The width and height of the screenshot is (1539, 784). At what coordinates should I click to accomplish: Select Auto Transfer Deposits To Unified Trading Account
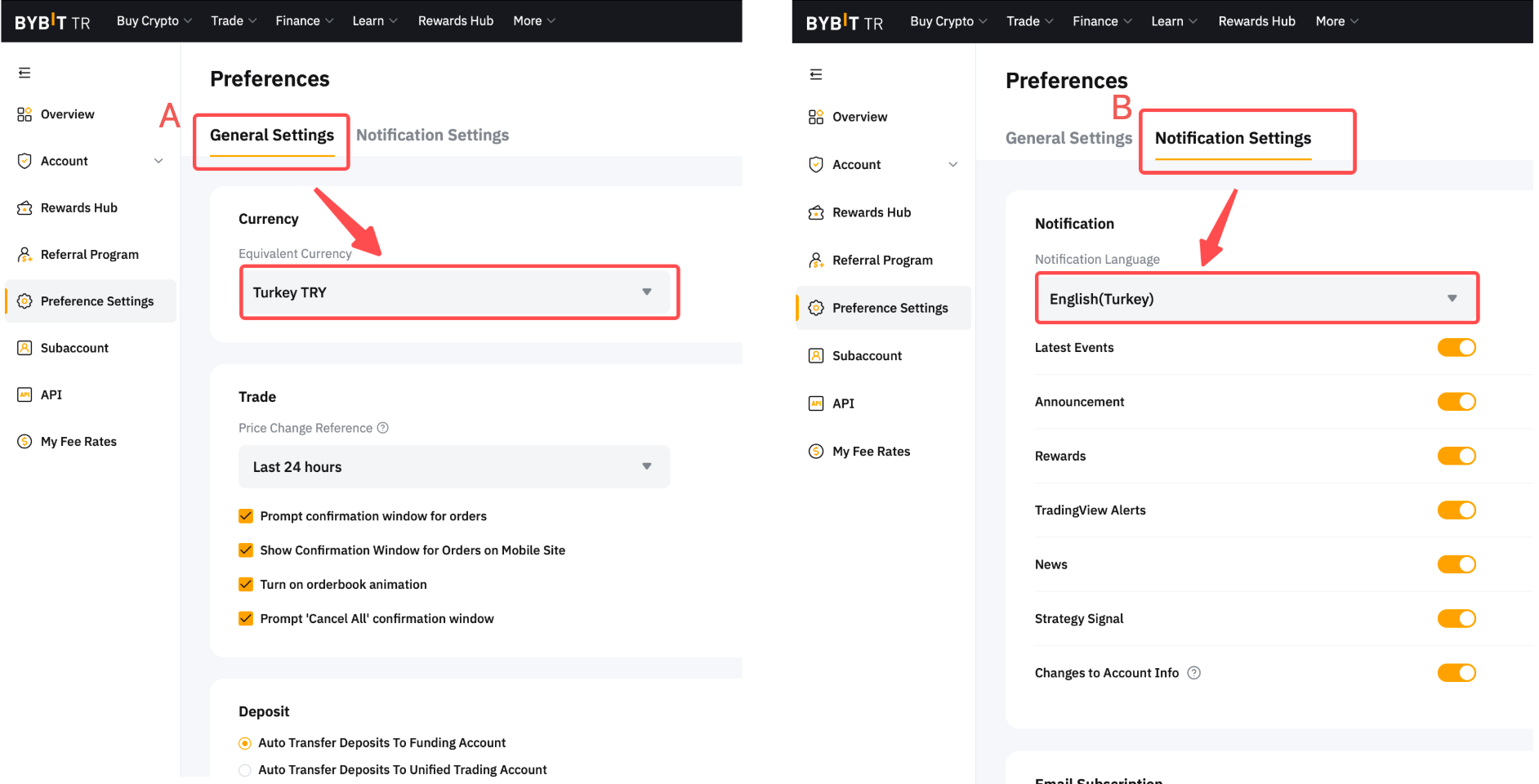(x=245, y=770)
